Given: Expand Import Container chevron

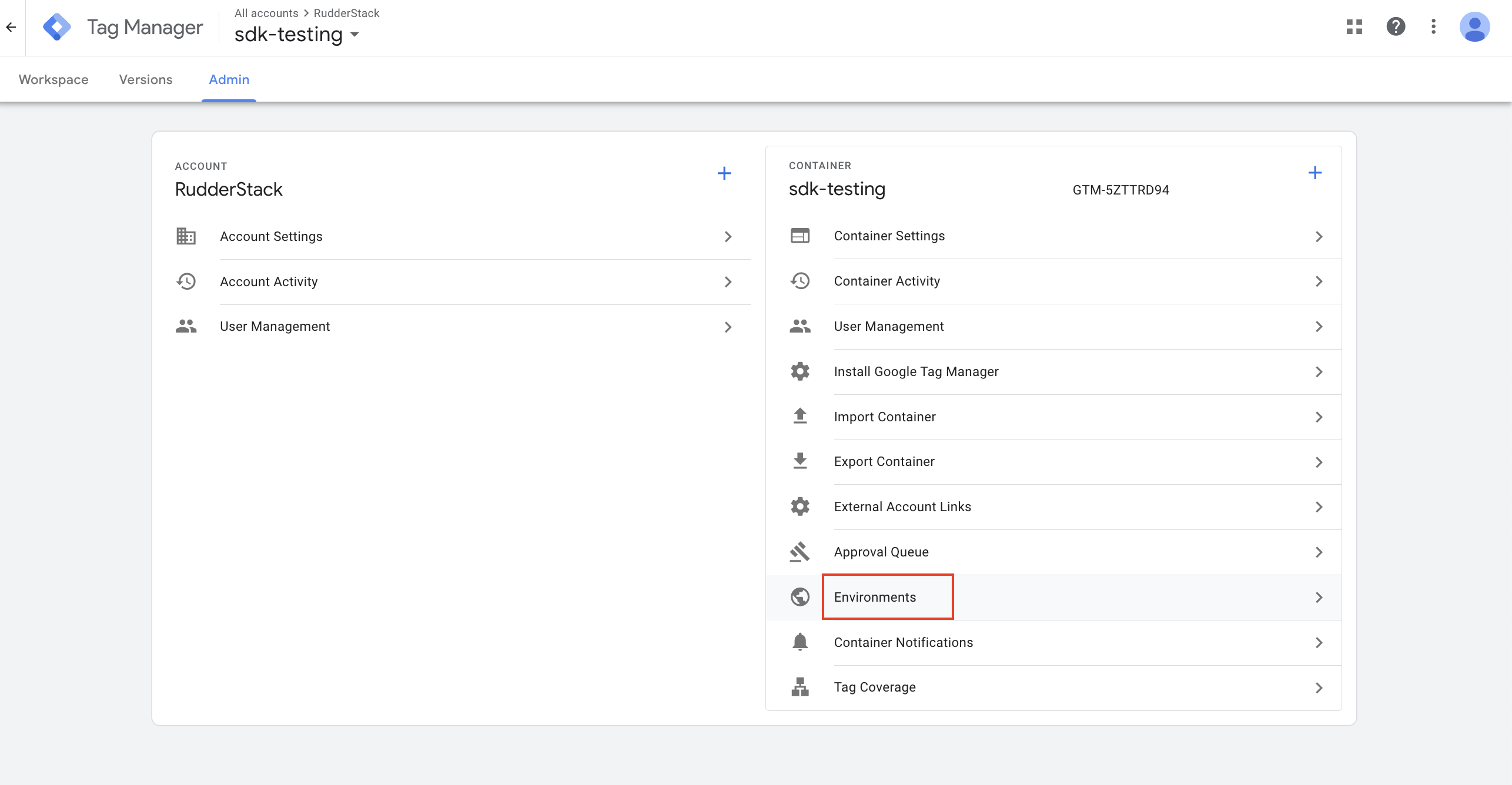Looking at the screenshot, I should point(1319,417).
